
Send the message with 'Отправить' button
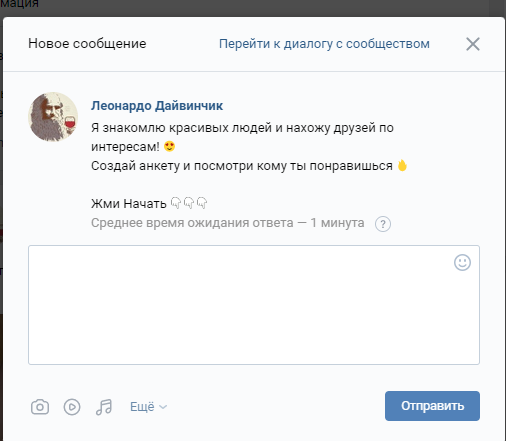point(432,406)
